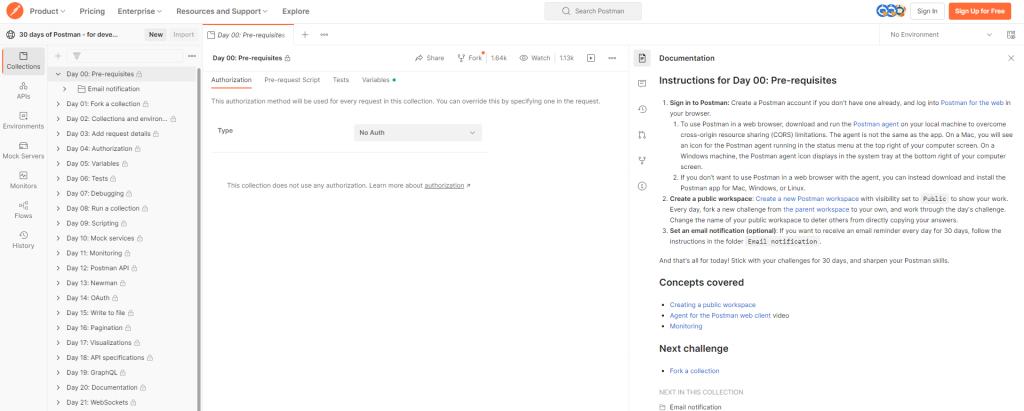
Task: Click the Share icon button
Action: point(430,58)
